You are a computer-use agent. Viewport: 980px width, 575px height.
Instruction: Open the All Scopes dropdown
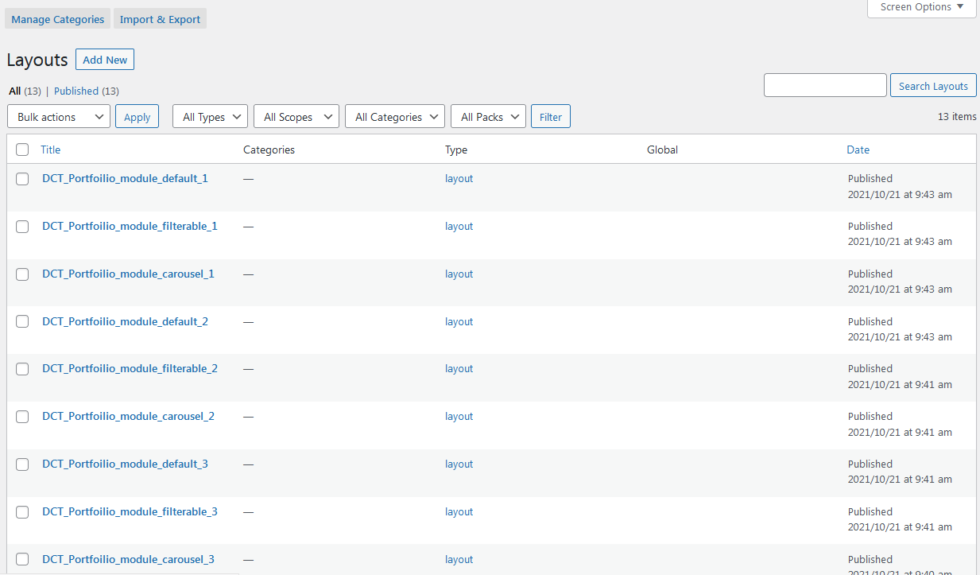[x=296, y=117]
